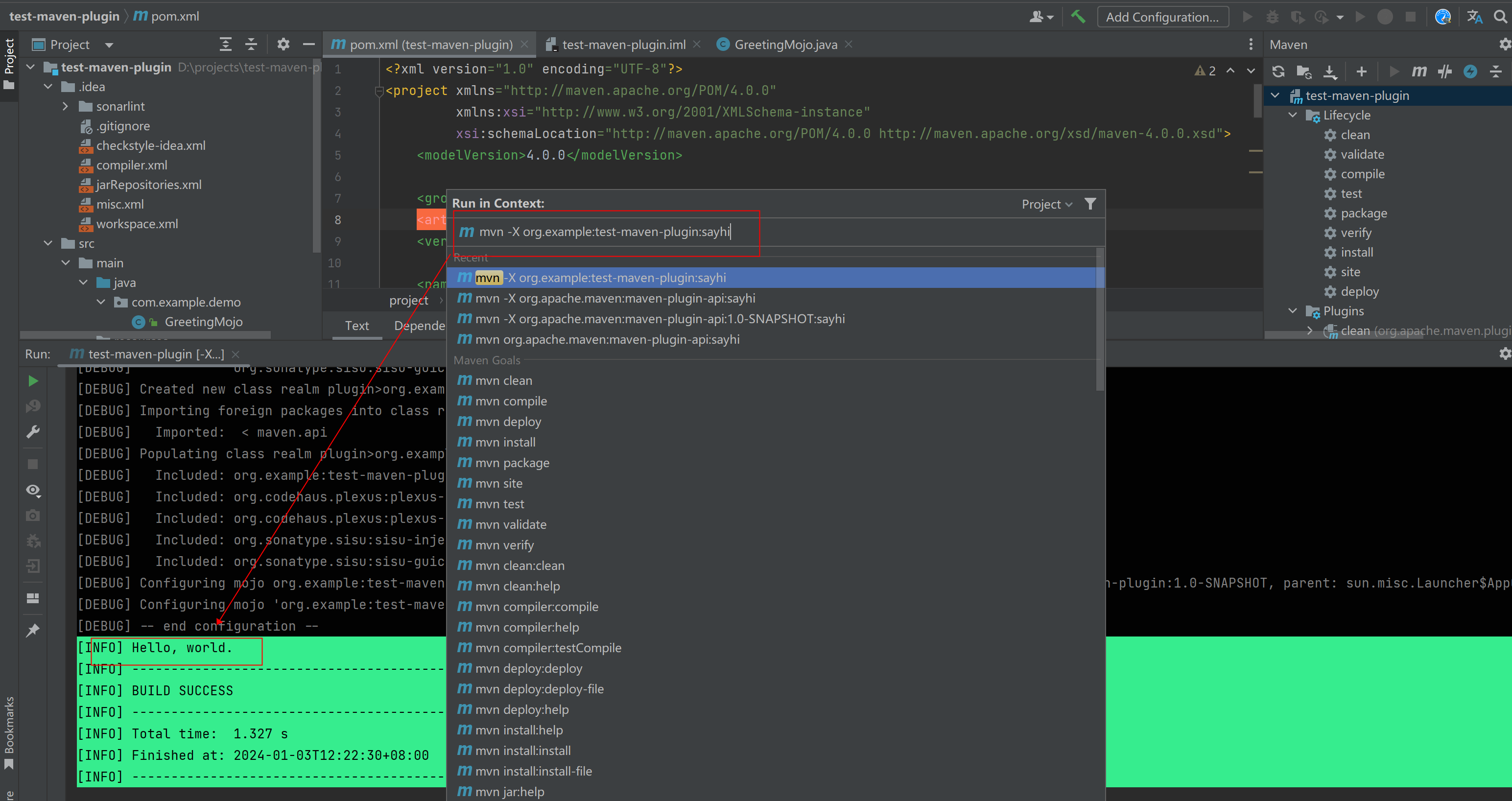Image resolution: width=1512 pixels, height=801 pixels.
Task: Select GreetingMojo class in Project tree
Action: pyautogui.click(x=203, y=322)
